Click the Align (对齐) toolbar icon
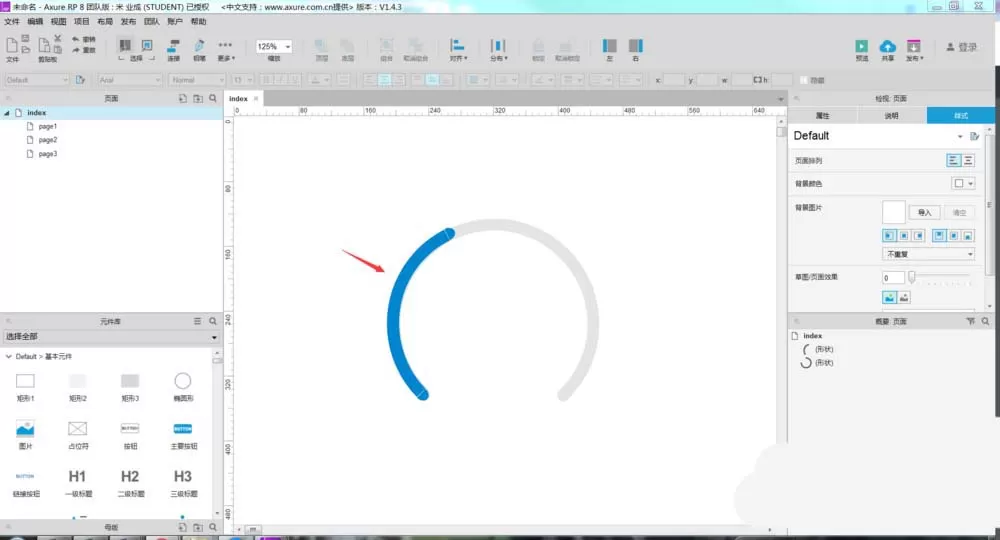The height and width of the screenshot is (540, 1000). (457, 45)
